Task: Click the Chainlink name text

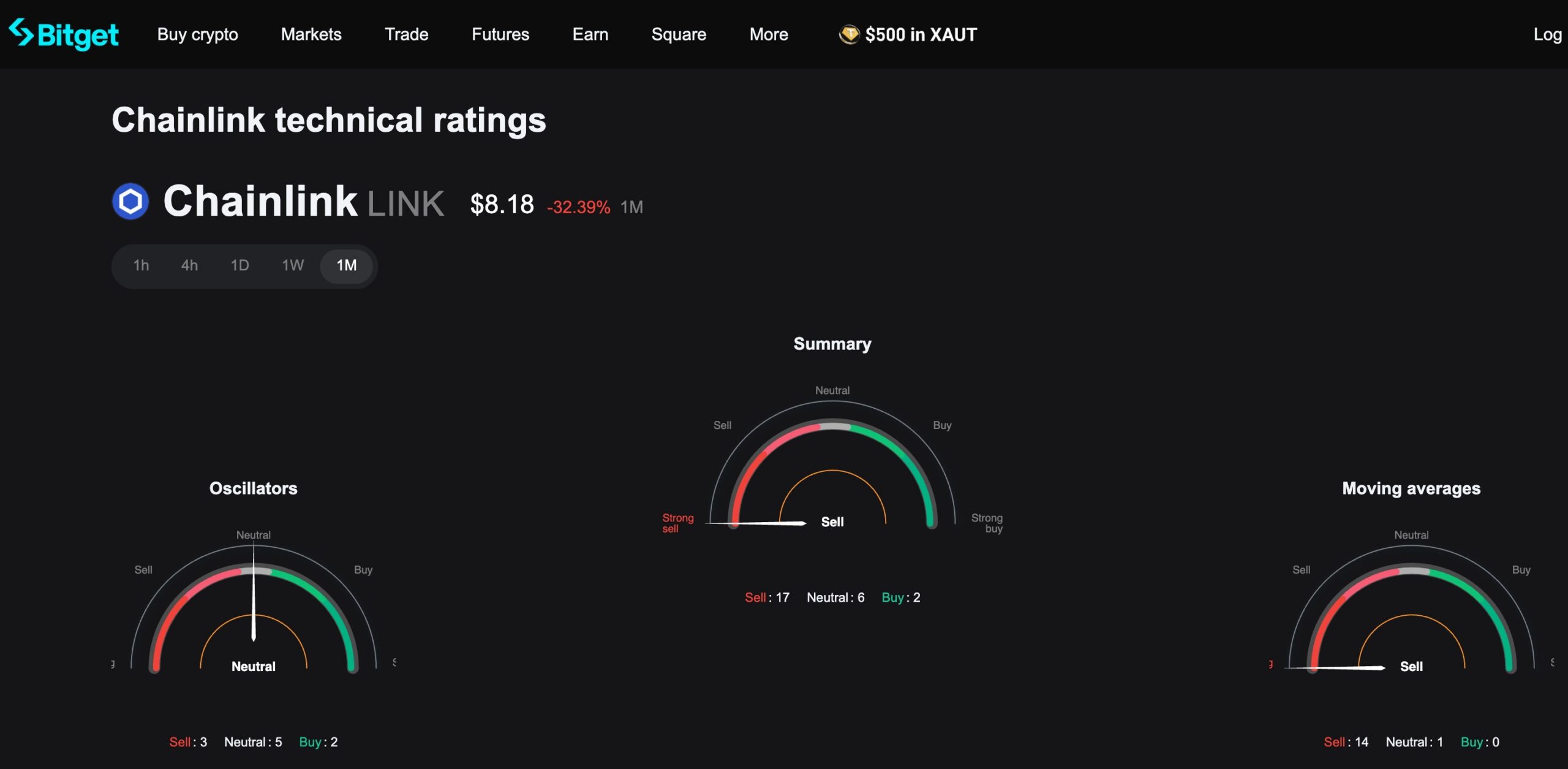Action: pos(260,201)
